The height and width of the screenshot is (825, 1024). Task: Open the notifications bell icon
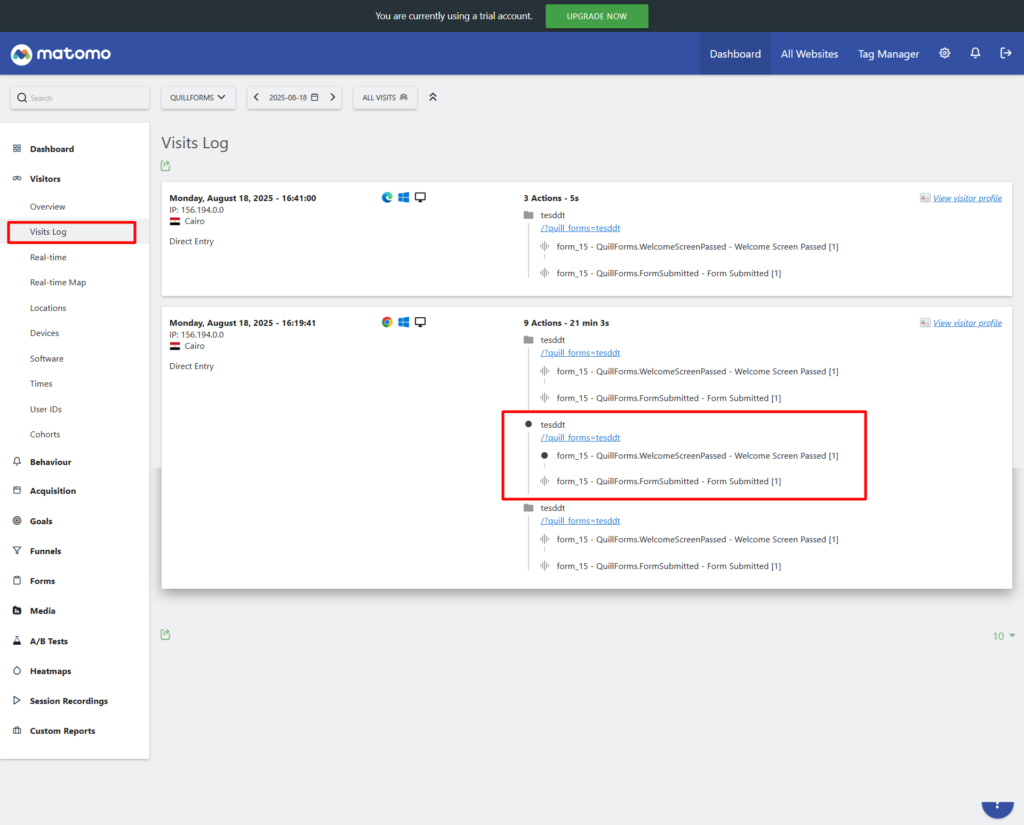tap(975, 54)
